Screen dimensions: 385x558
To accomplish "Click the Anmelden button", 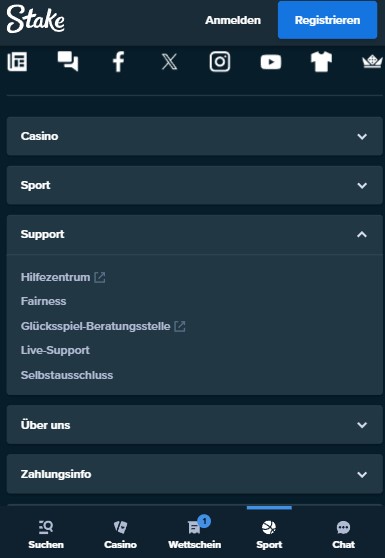I will click(233, 20).
